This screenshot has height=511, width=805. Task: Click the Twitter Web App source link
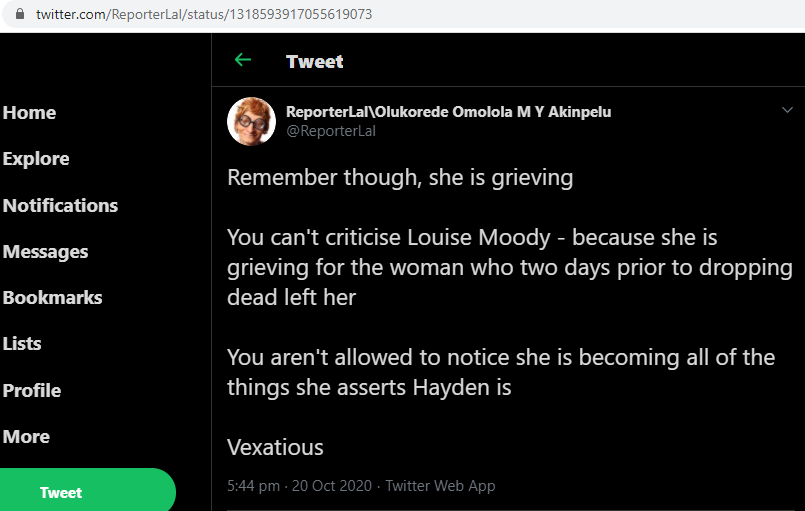440,486
